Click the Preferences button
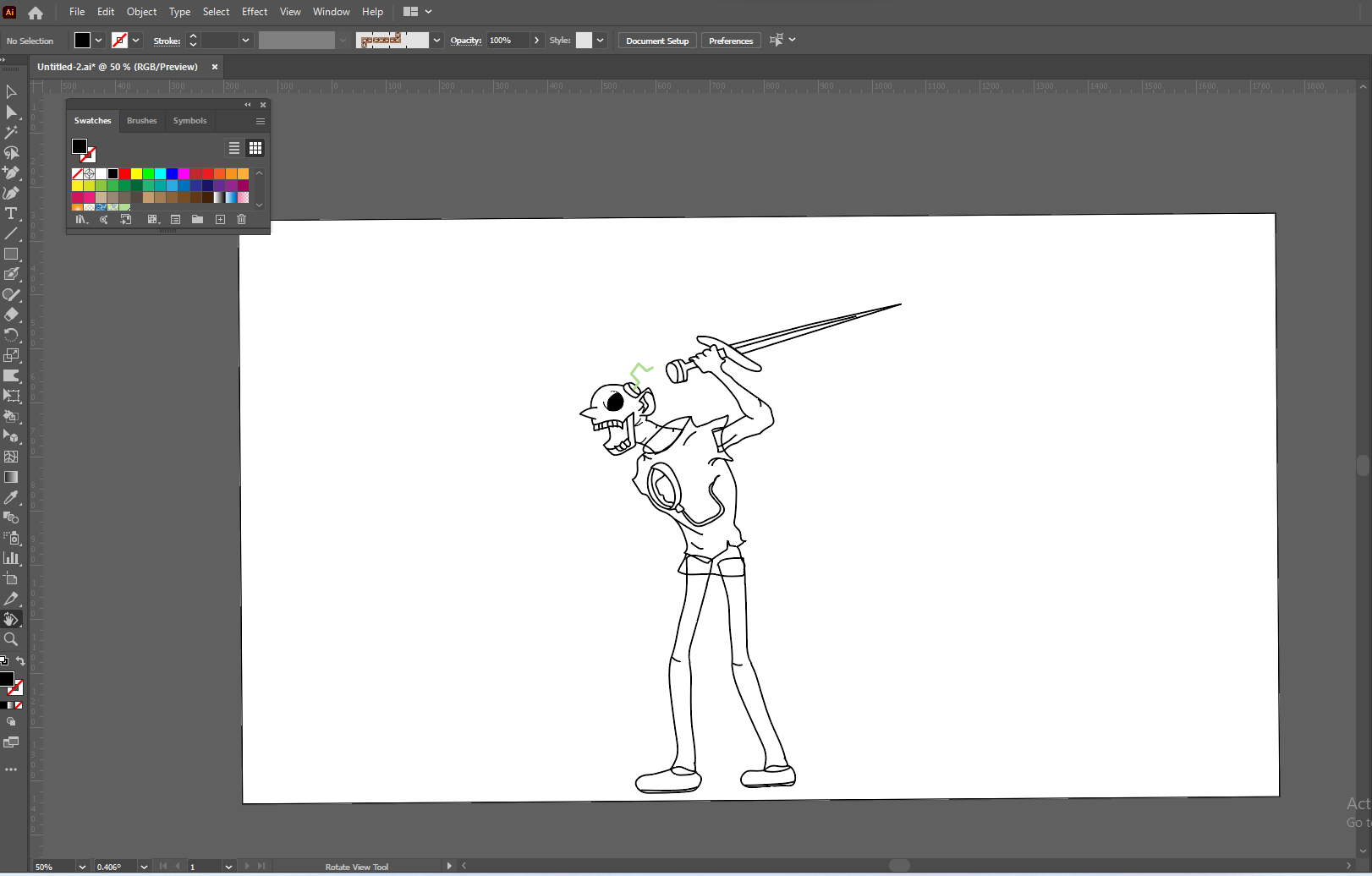The width and height of the screenshot is (1372, 876). coord(731,41)
